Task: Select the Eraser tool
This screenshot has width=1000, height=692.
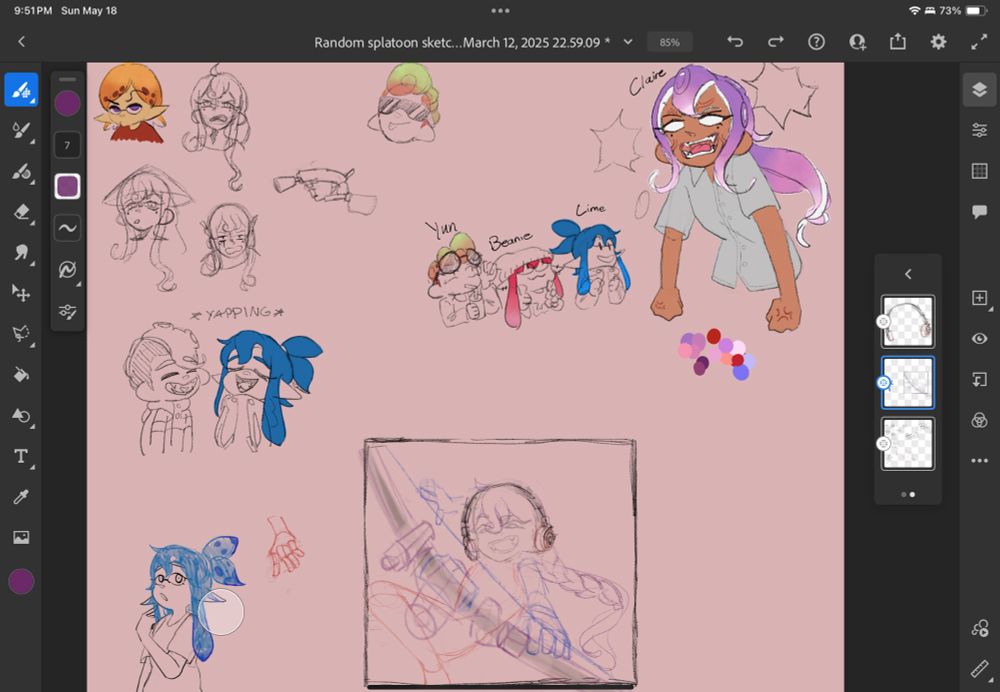Action: [x=21, y=212]
